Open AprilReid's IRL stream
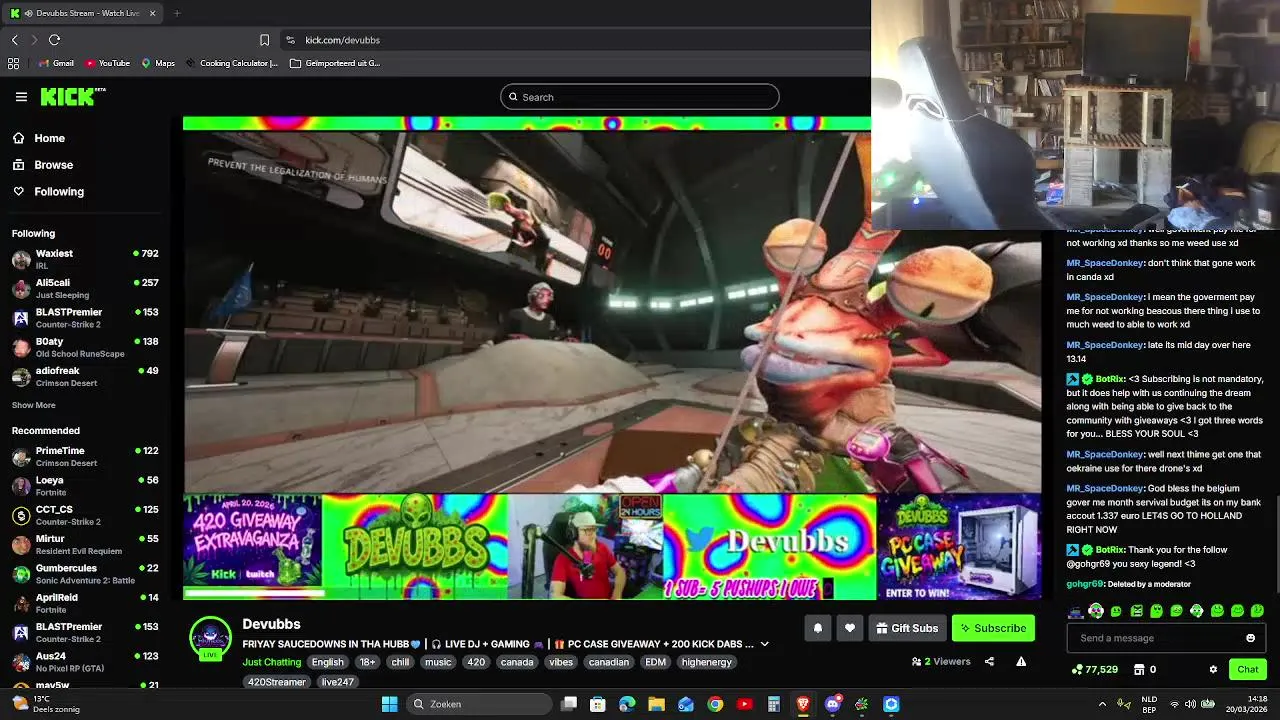 [85, 603]
